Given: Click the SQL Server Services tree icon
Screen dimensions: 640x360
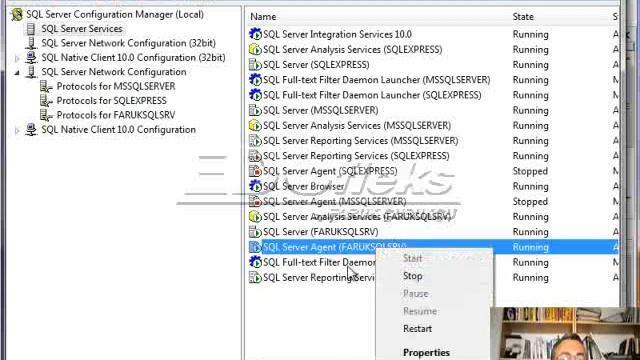Looking at the screenshot, I should 31,29.
